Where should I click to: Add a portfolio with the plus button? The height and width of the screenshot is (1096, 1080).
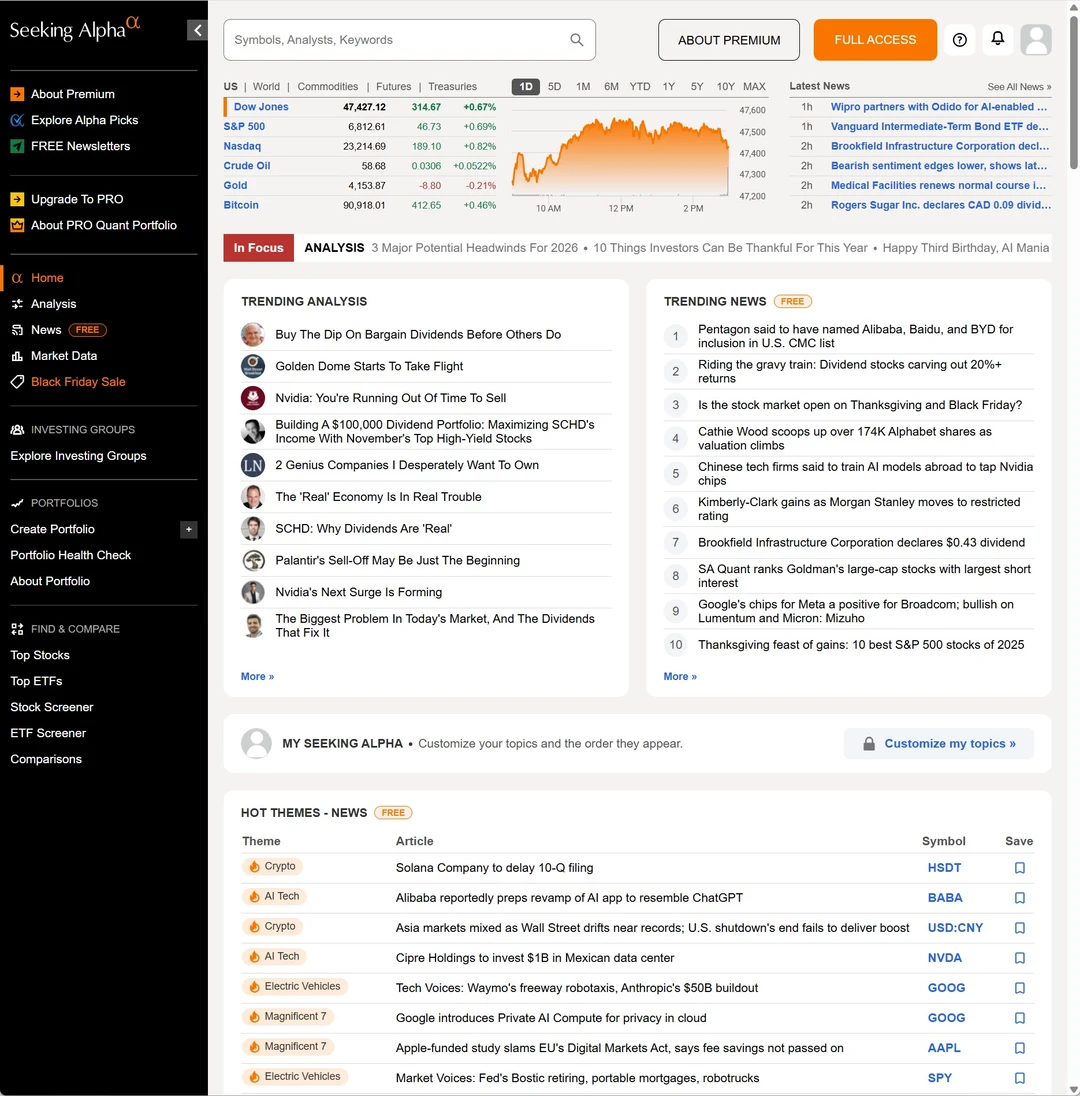[189, 529]
